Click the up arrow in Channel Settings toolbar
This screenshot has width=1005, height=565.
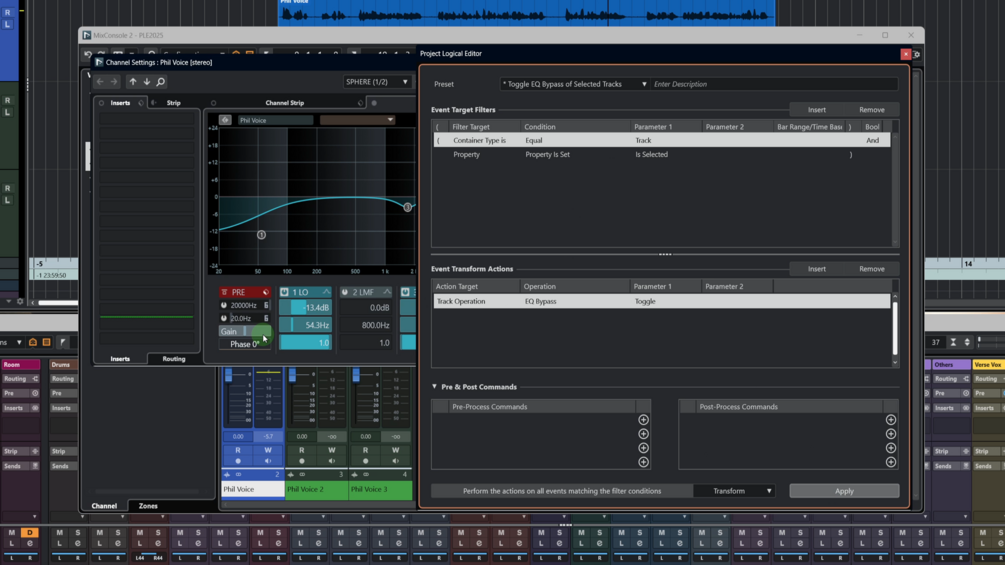pyautogui.click(x=133, y=82)
